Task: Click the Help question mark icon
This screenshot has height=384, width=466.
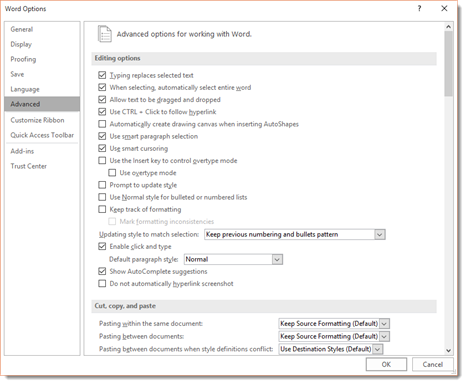Action: tap(419, 9)
